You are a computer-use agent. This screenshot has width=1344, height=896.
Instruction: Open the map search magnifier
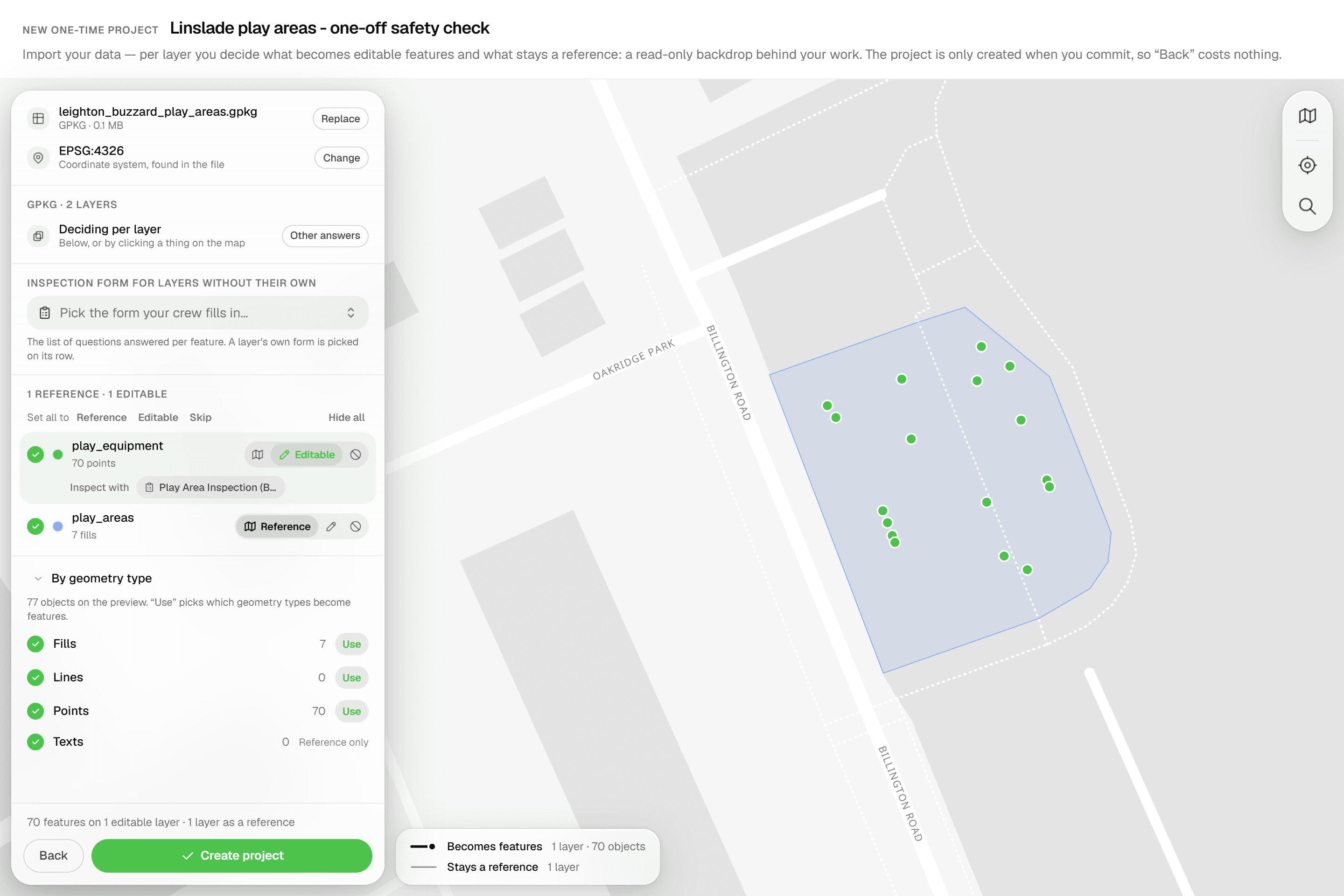1307,206
